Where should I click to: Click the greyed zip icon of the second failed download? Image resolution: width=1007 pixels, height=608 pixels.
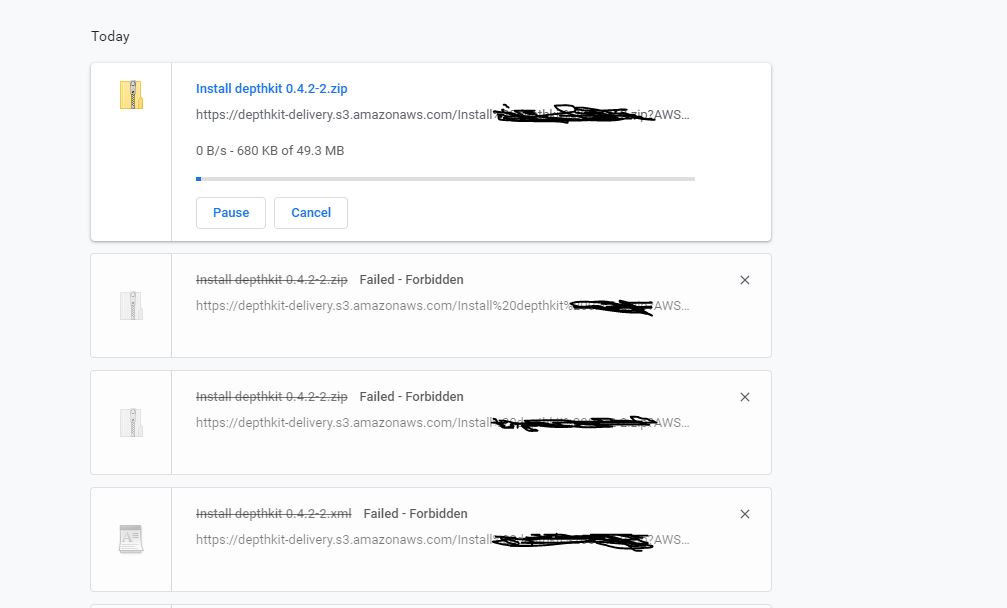point(131,422)
